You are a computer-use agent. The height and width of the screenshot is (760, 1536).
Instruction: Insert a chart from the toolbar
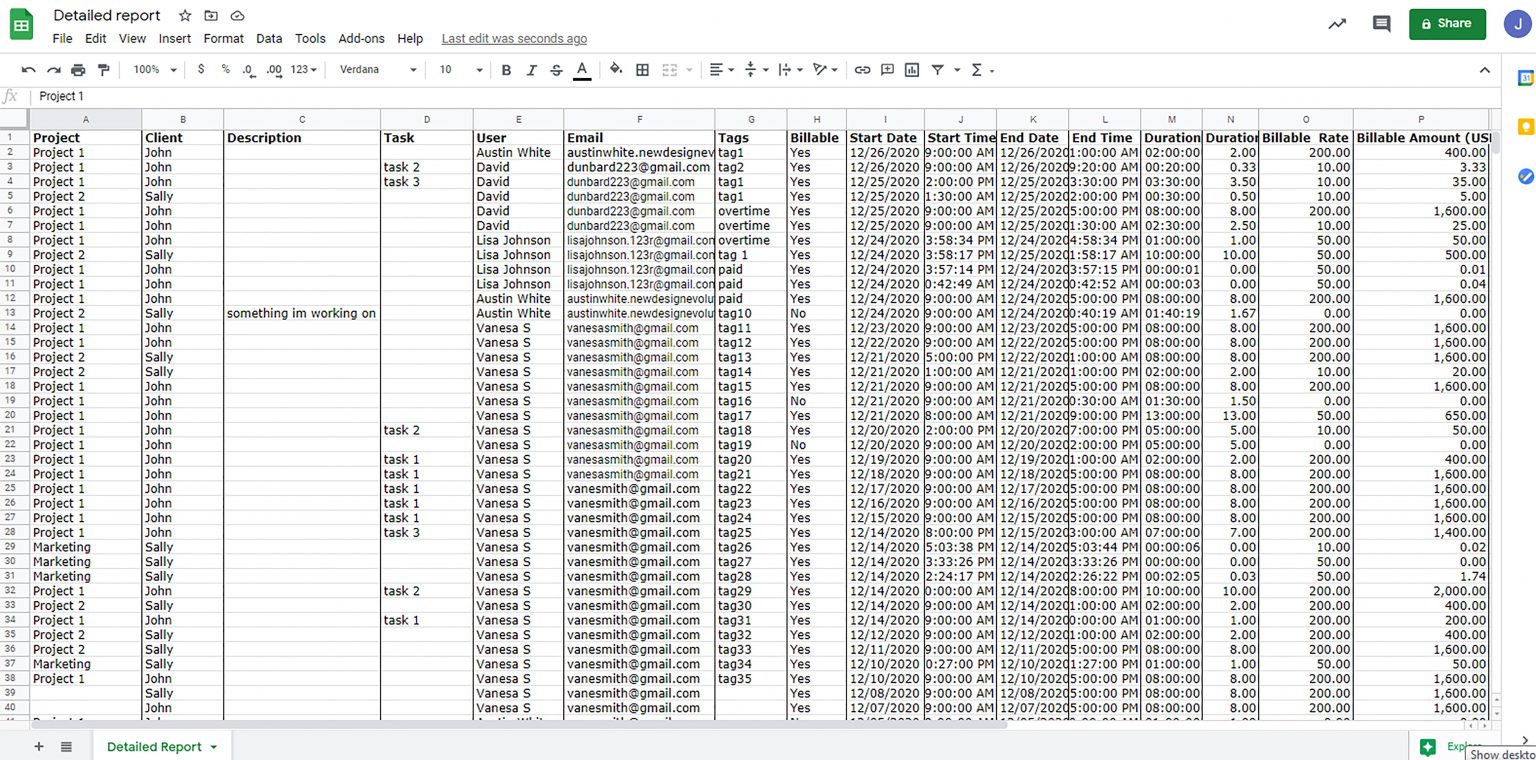[x=912, y=70]
